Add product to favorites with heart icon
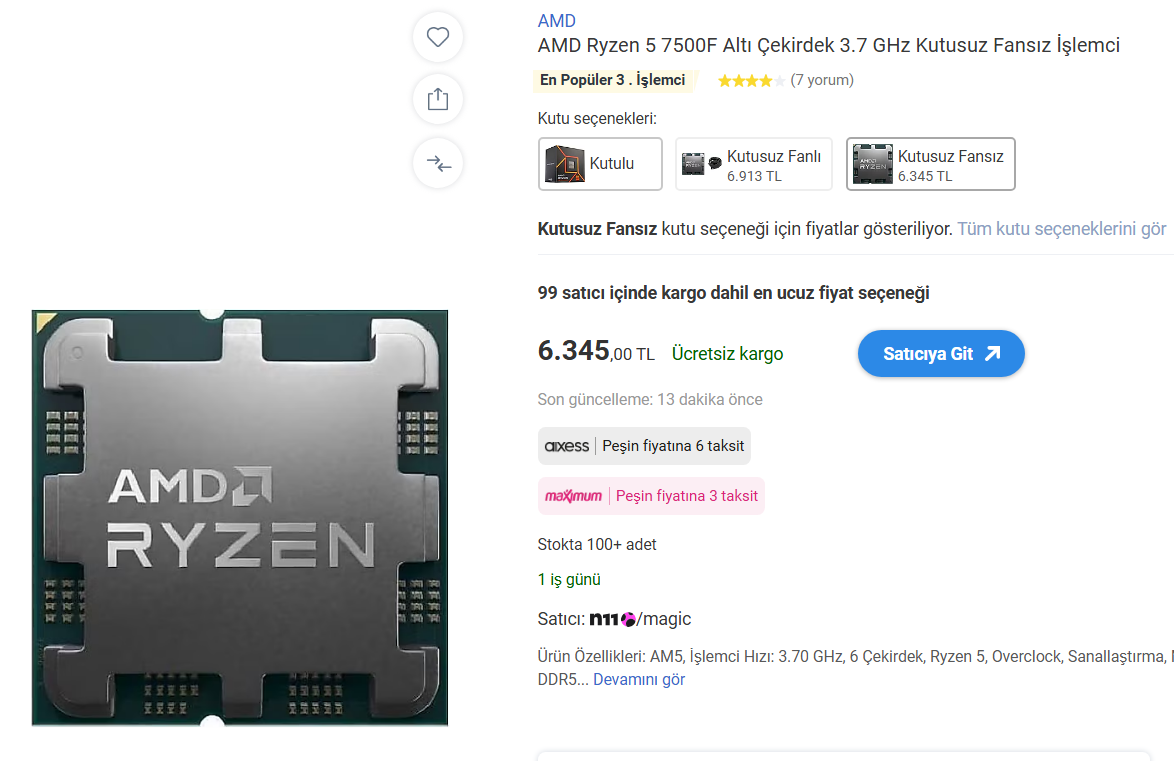 438,37
